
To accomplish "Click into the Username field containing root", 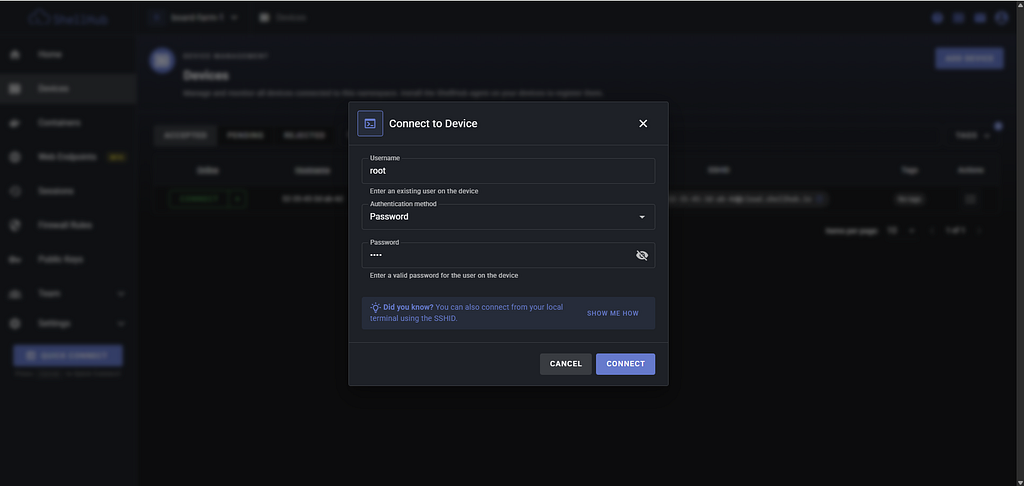I will (508, 171).
